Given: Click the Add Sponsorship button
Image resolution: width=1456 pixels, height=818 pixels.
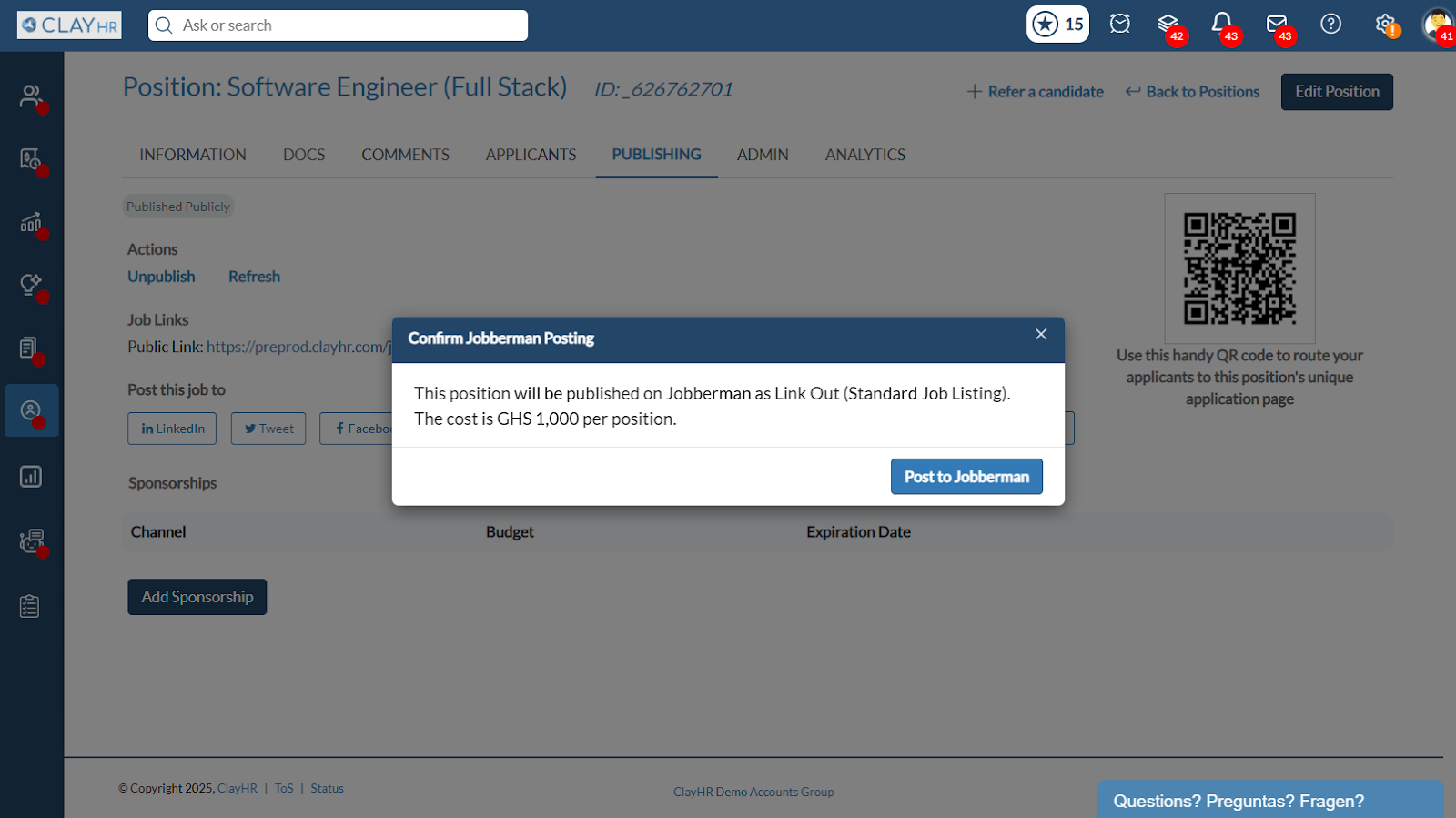Looking at the screenshot, I should 197,597.
